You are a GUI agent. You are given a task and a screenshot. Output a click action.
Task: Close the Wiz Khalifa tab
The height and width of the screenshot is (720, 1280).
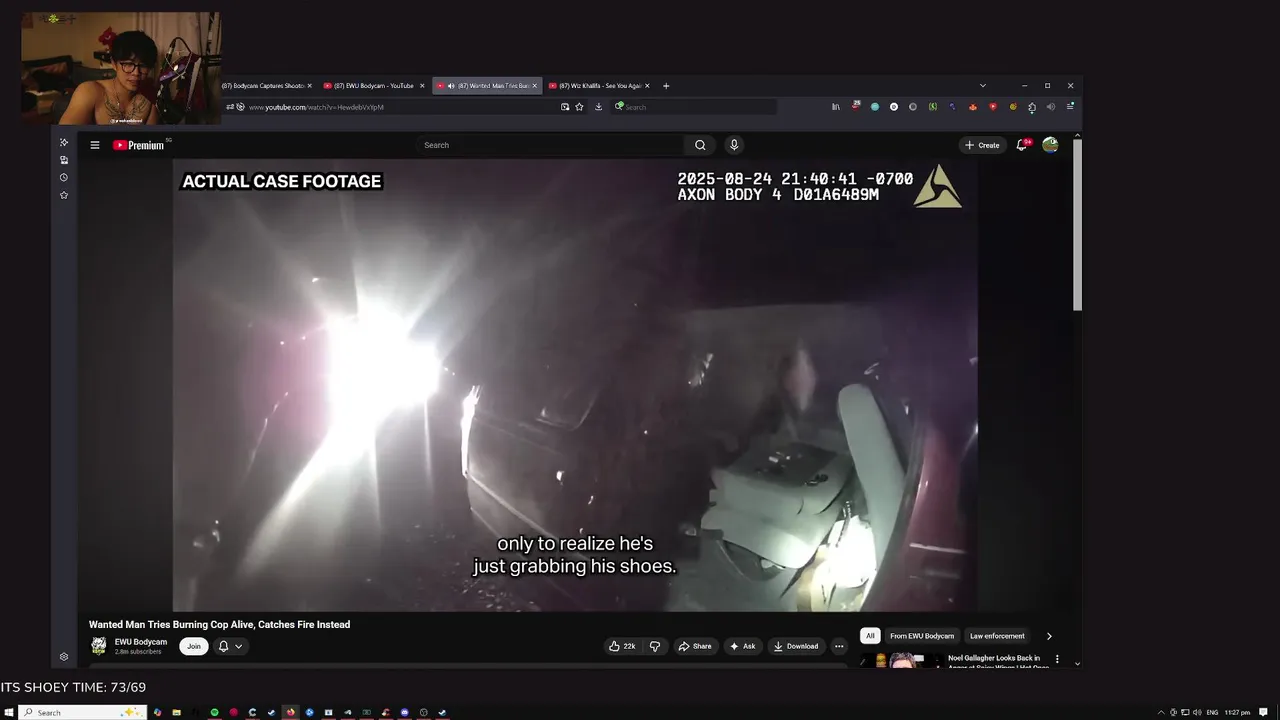(x=647, y=86)
